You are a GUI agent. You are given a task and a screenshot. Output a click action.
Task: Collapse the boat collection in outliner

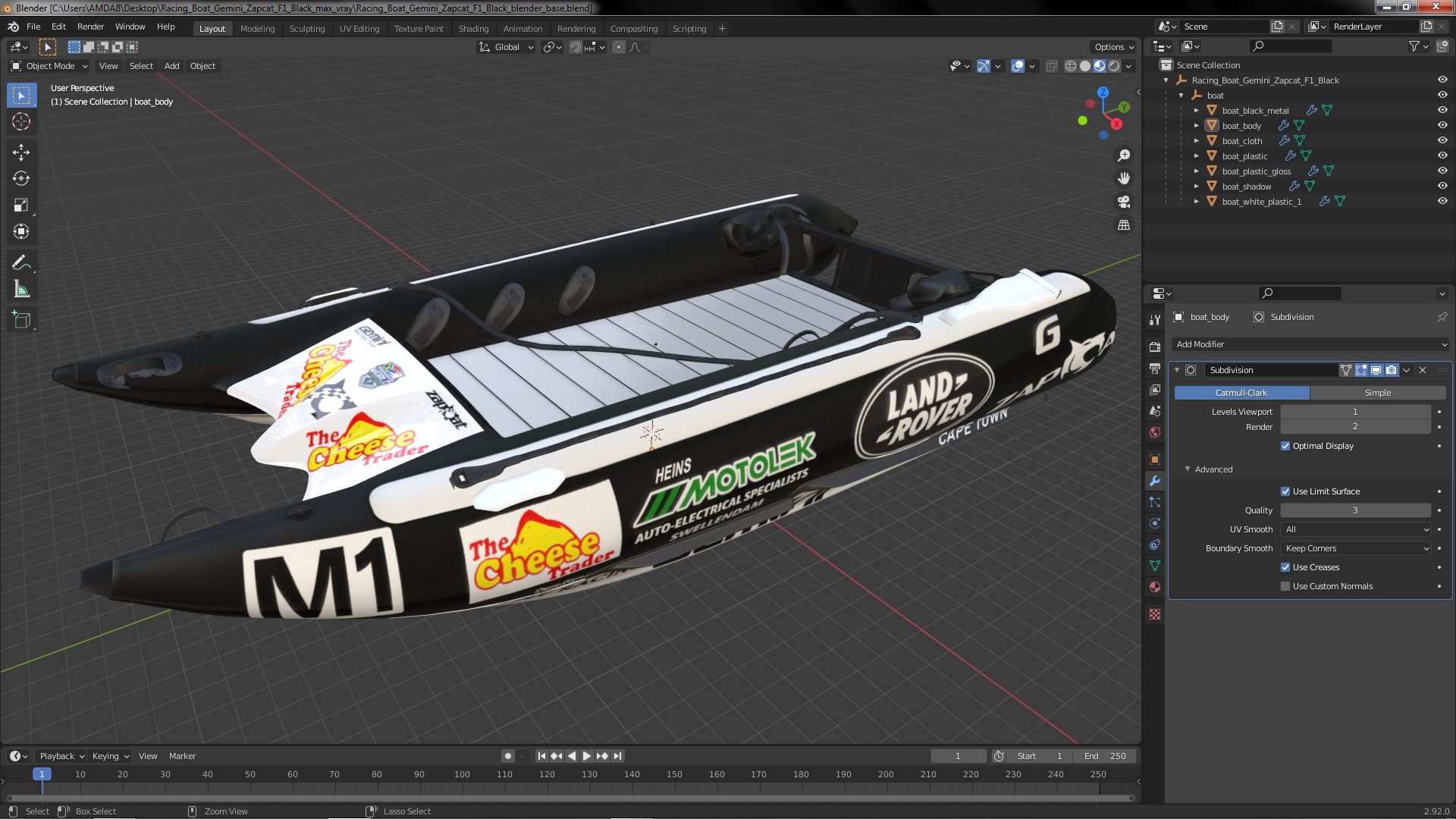1181,96
